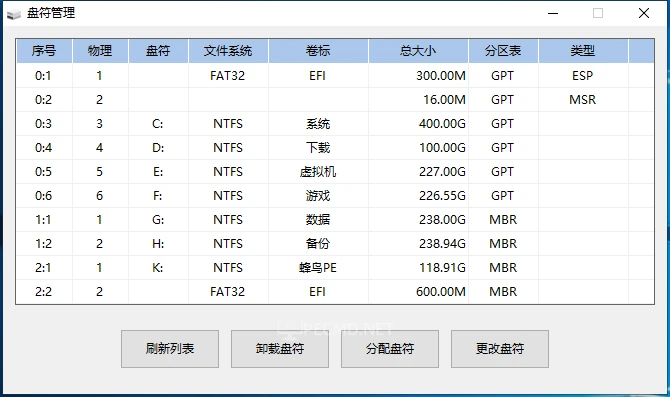
Task: Click the drive icon in title bar
Action: (14, 14)
